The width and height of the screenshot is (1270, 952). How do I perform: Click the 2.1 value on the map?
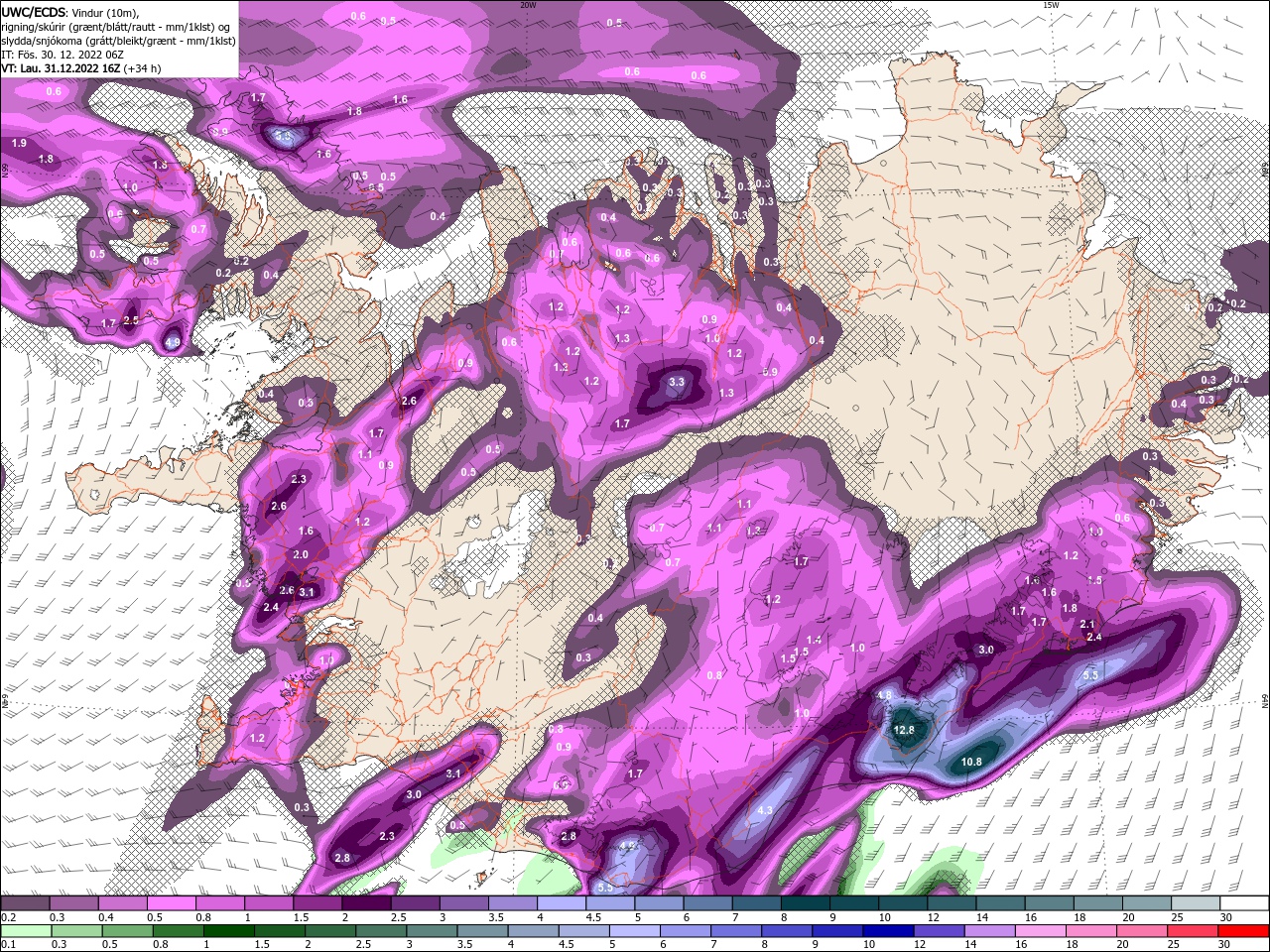pos(1087,624)
